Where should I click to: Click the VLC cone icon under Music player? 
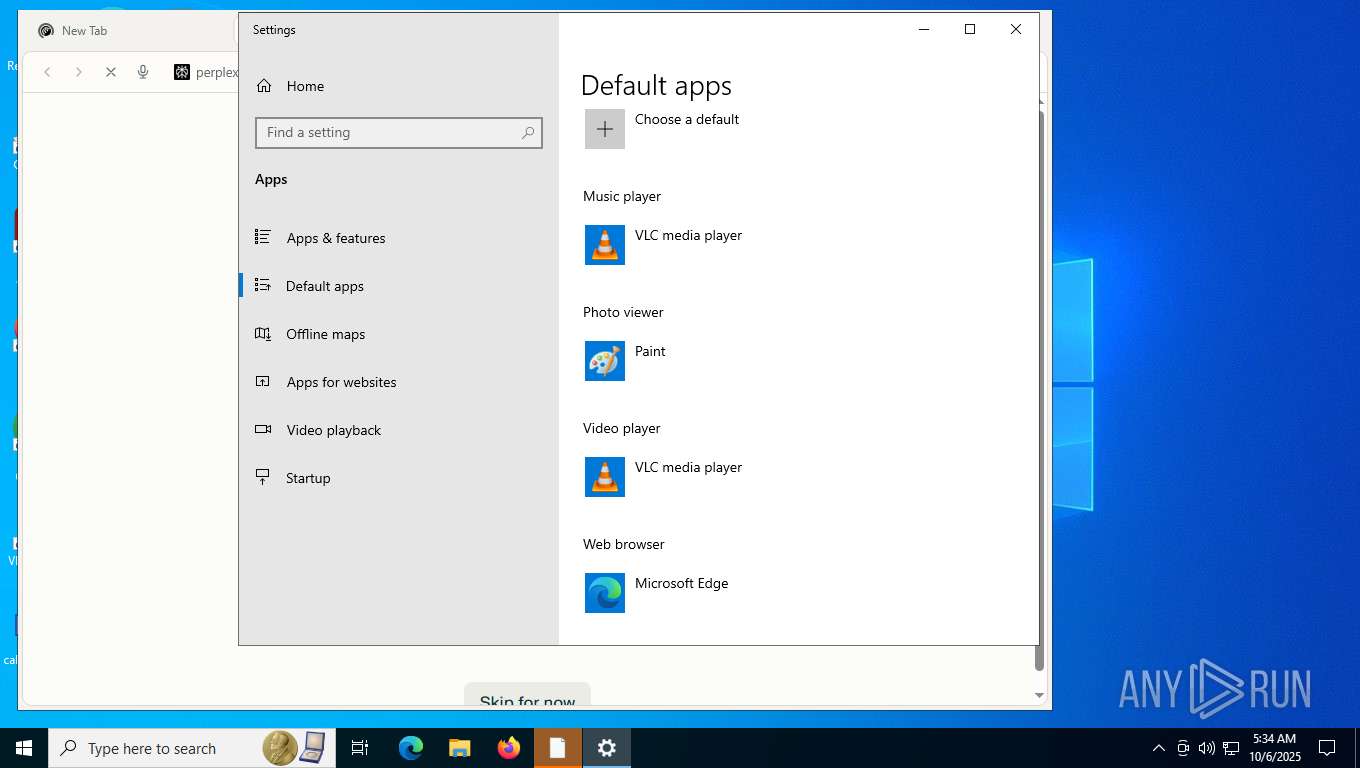(605, 245)
